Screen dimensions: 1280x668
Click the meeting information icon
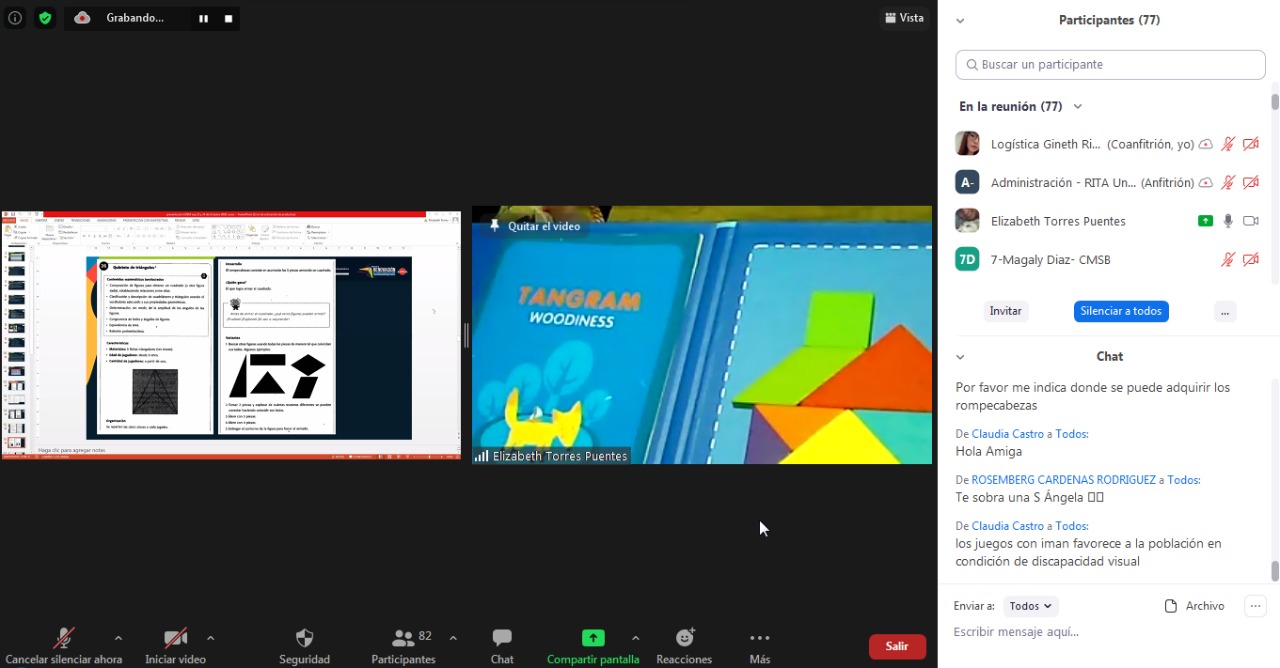click(x=15, y=18)
